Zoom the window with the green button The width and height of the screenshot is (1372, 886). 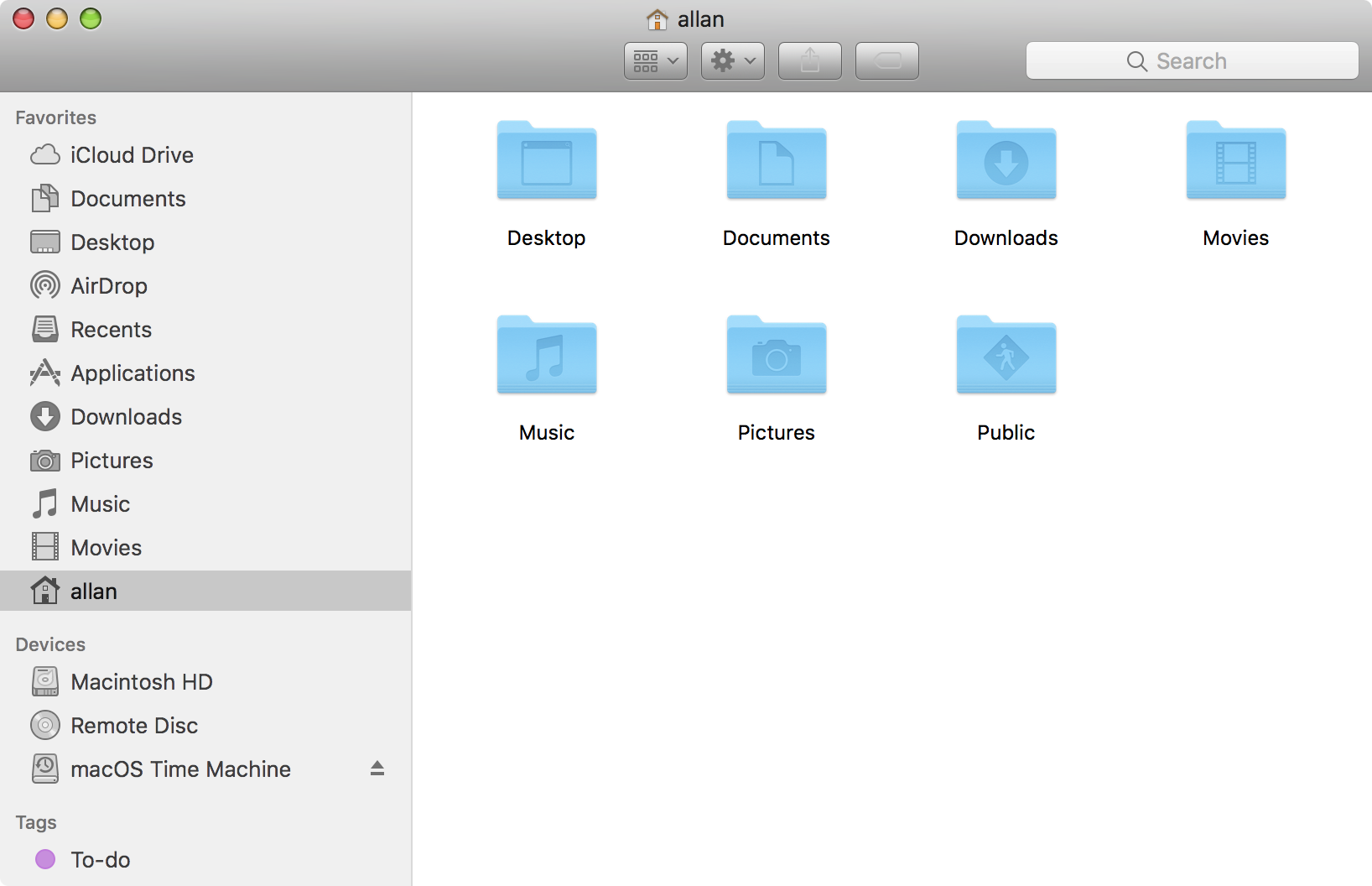coord(91,18)
